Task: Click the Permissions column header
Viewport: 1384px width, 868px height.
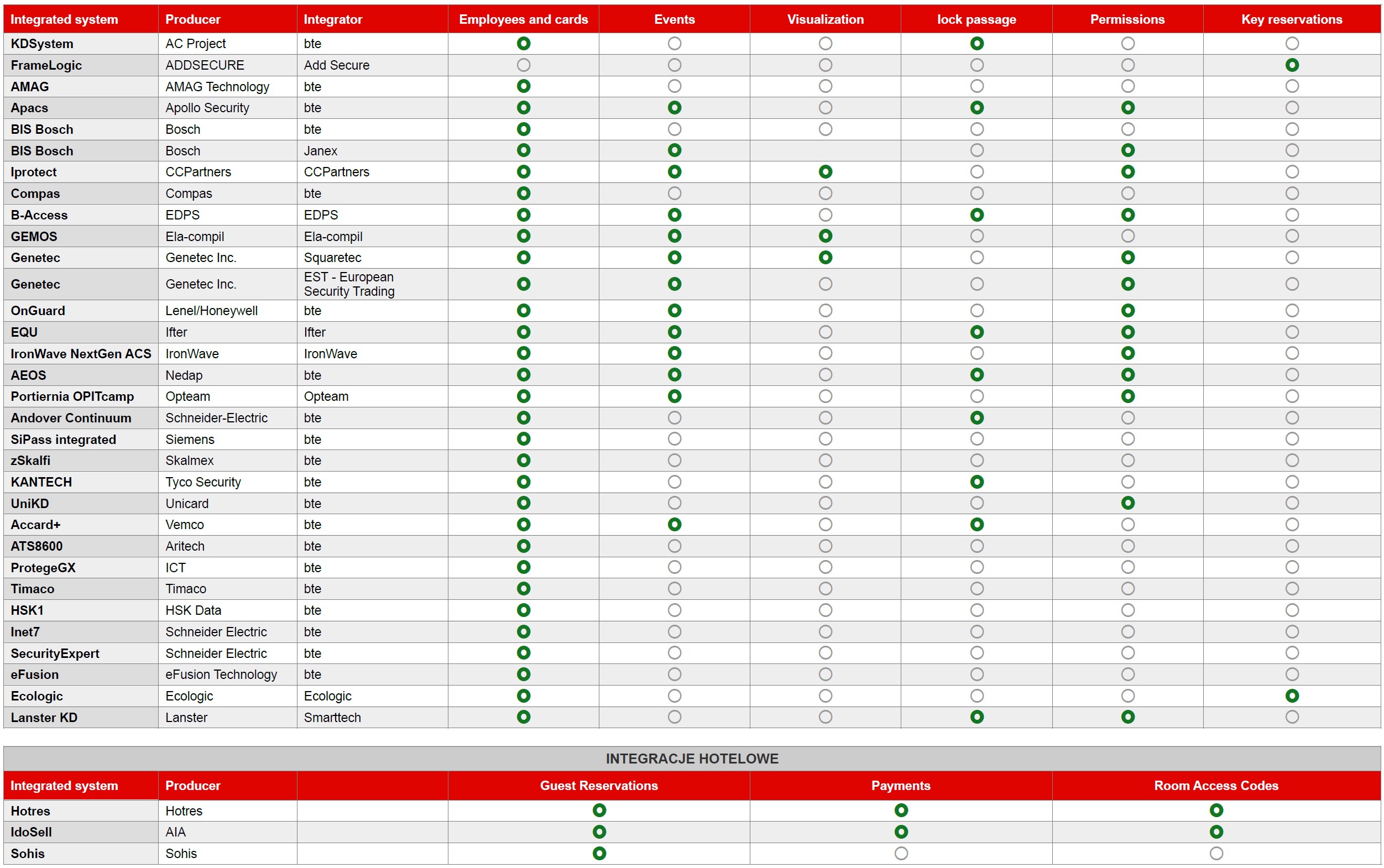Action: tap(1127, 19)
